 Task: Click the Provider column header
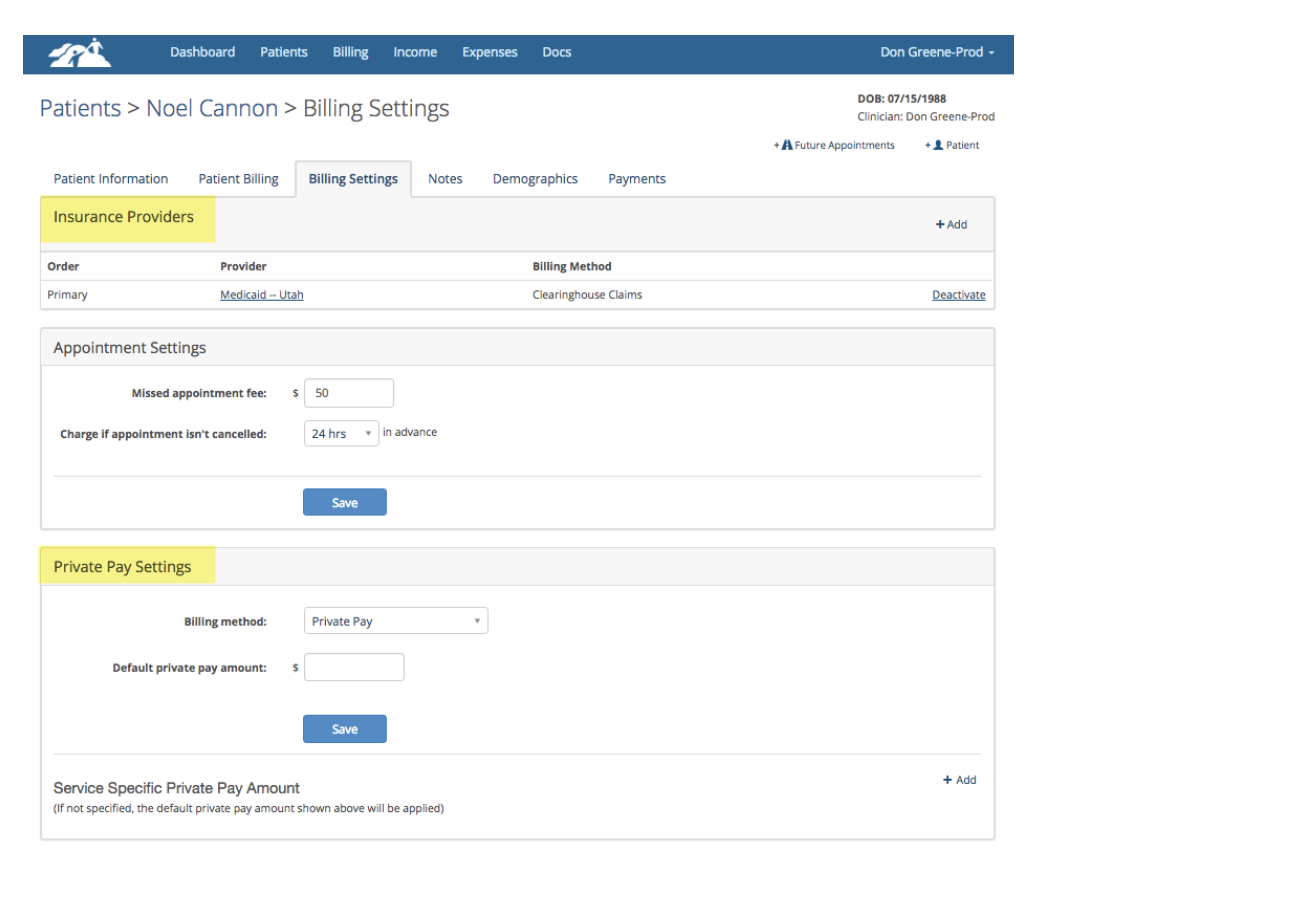tap(243, 267)
